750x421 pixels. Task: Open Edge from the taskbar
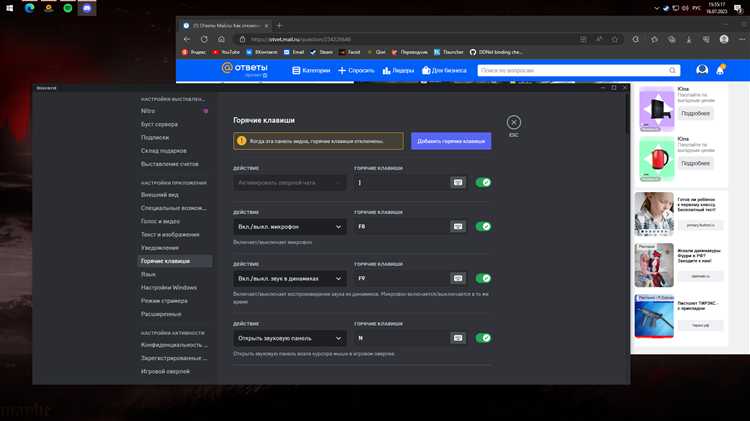coord(29,8)
